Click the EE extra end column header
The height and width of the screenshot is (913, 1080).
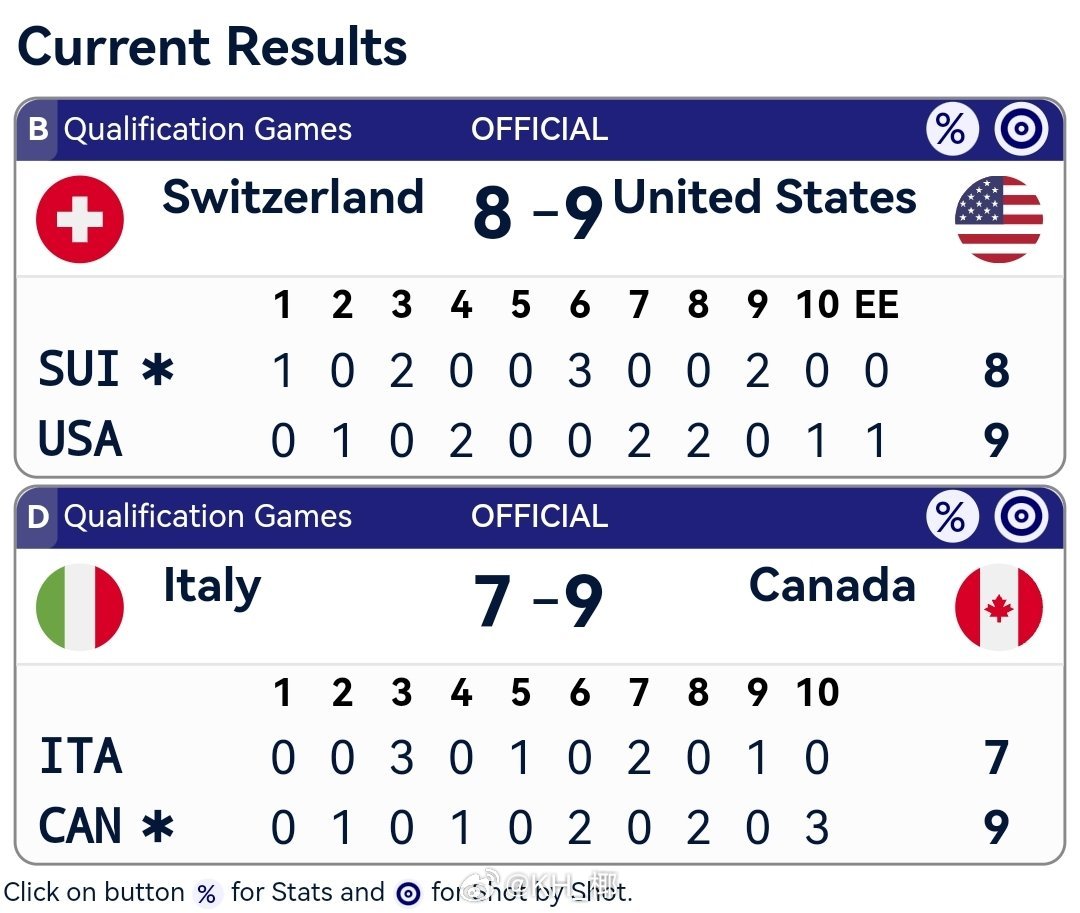click(x=876, y=304)
